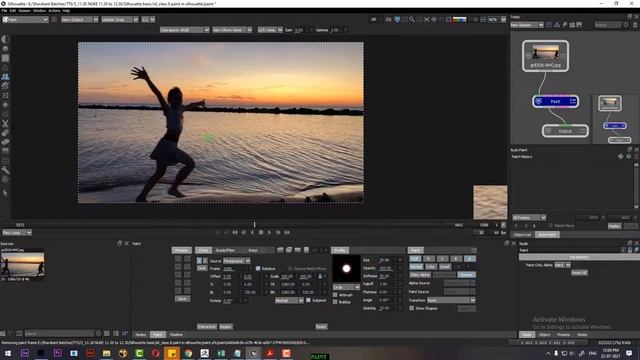
Task: Enable the Airbrush checkbox
Action: (x=335, y=295)
